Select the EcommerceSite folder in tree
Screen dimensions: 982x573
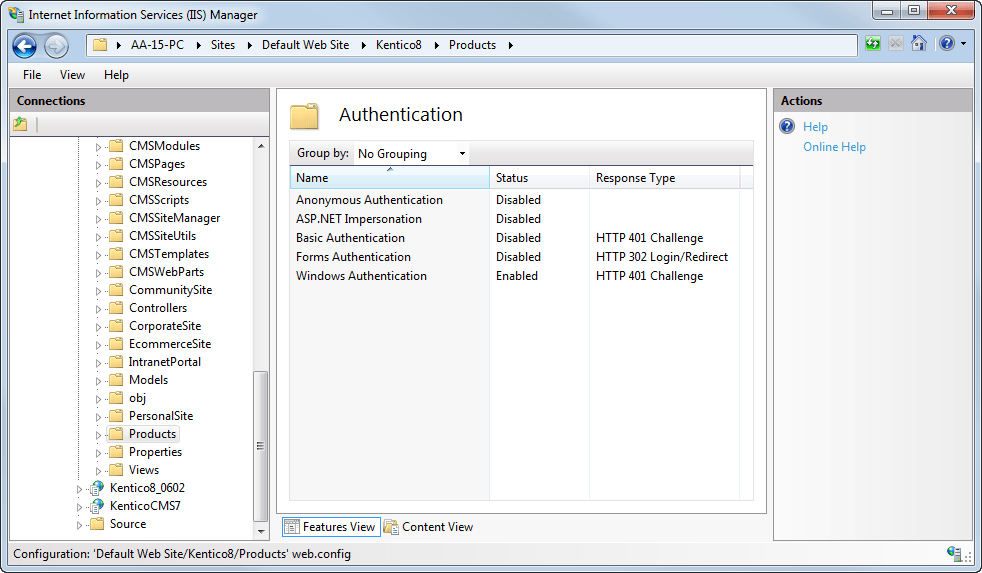(x=170, y=344)
